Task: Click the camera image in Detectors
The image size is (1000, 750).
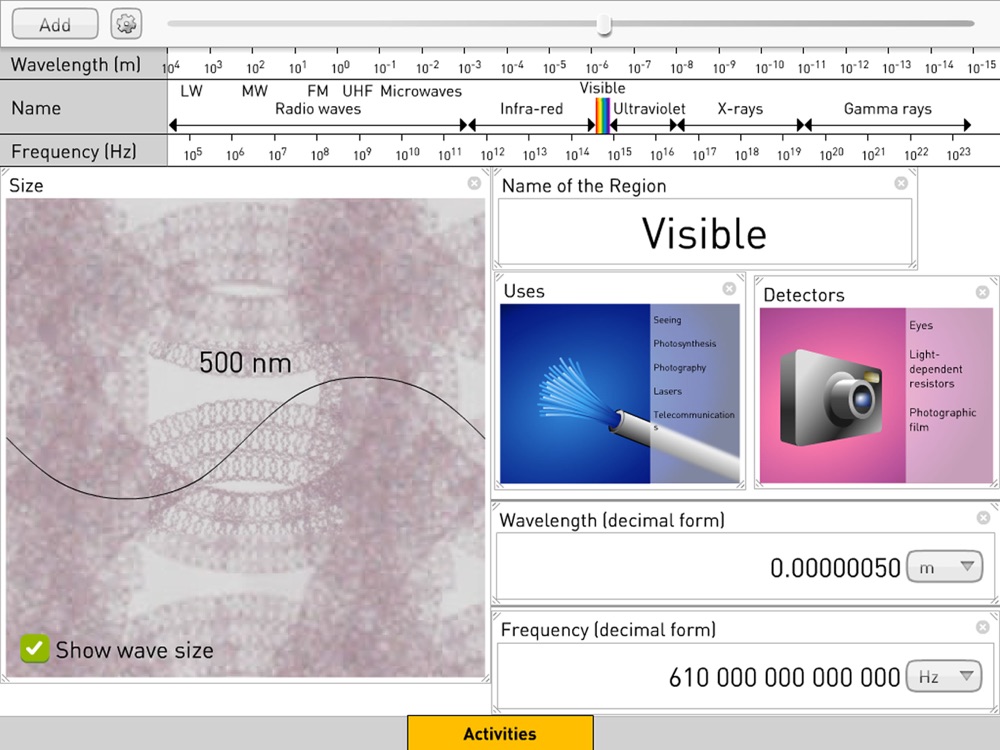Action: [x=832, y=396]
